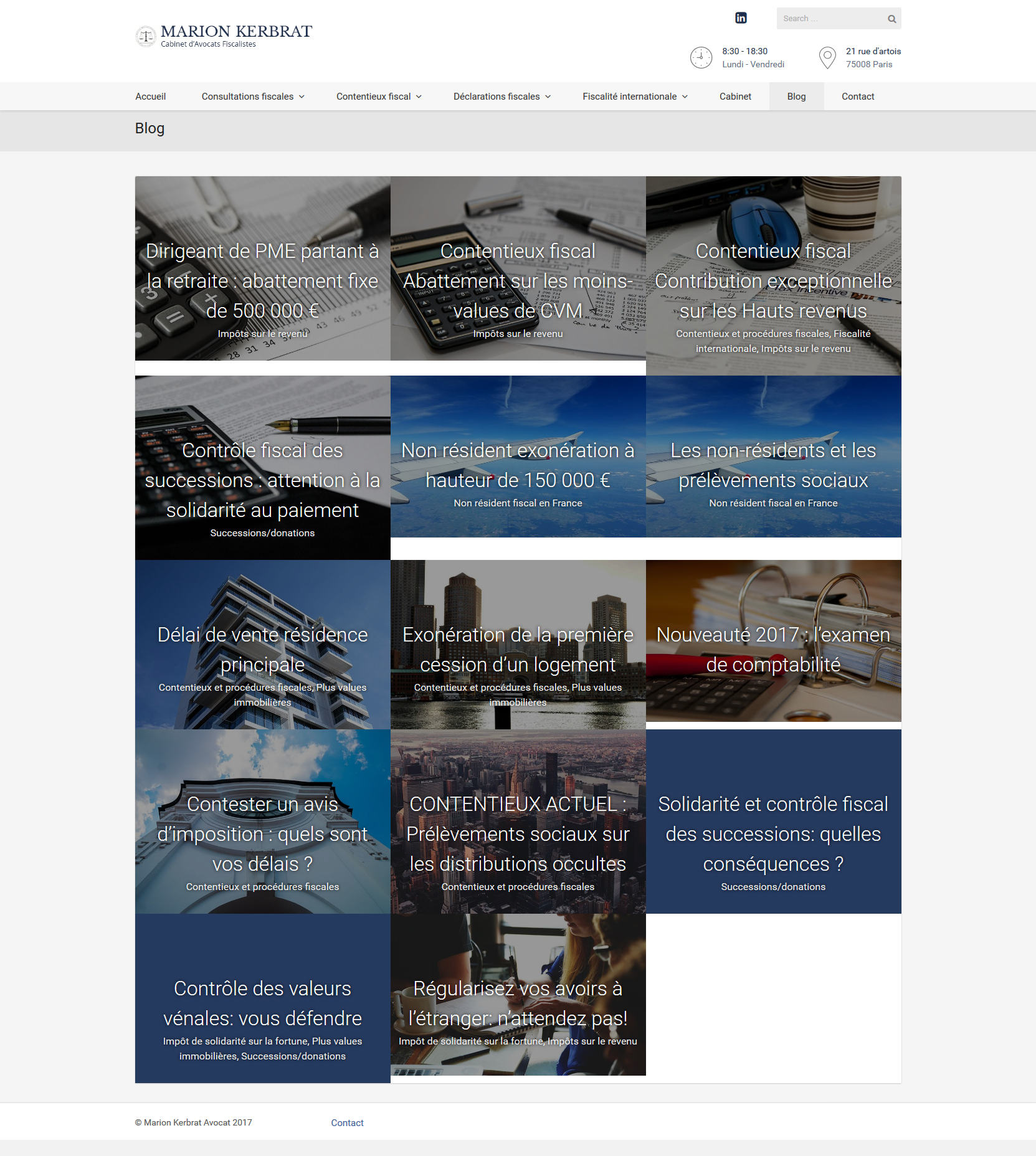Open Contentieux fiscal menu
Viewport: 1036px width, 1156px height.
click(x=374, y=97)
